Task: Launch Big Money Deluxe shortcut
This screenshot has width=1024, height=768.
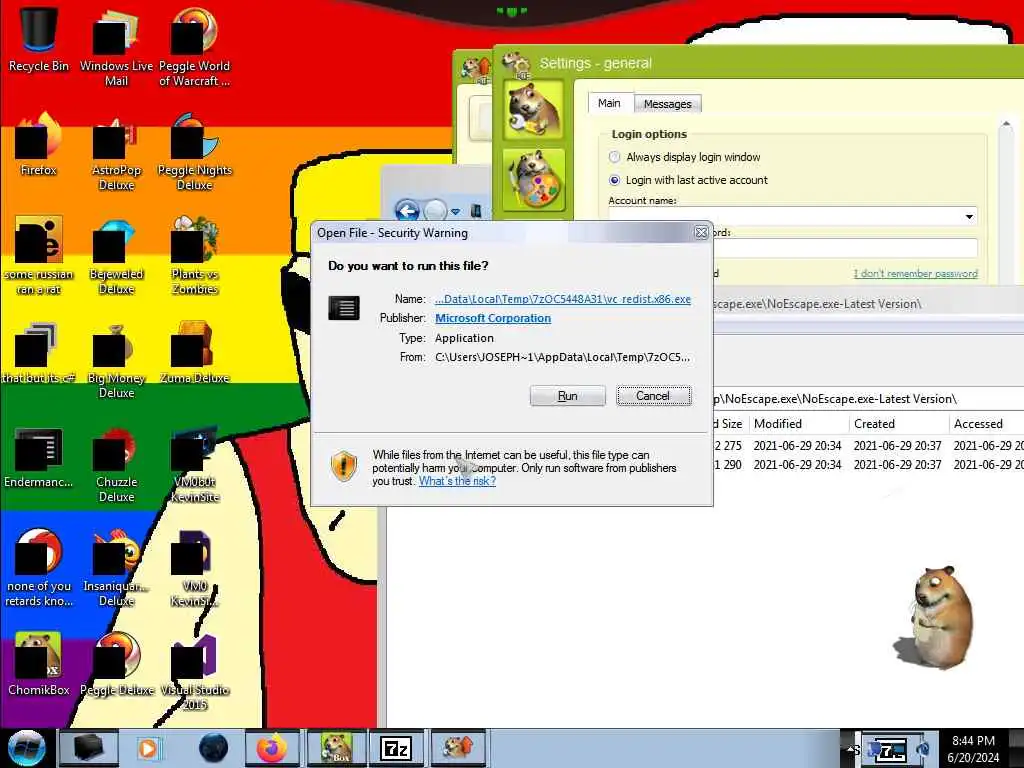Action: click(x=116, y=359)
